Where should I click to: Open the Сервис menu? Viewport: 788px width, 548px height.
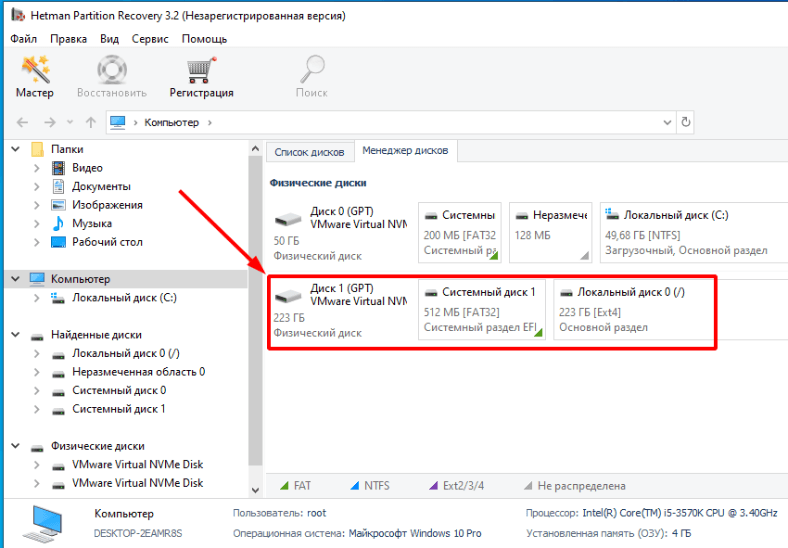coord(150,39)
